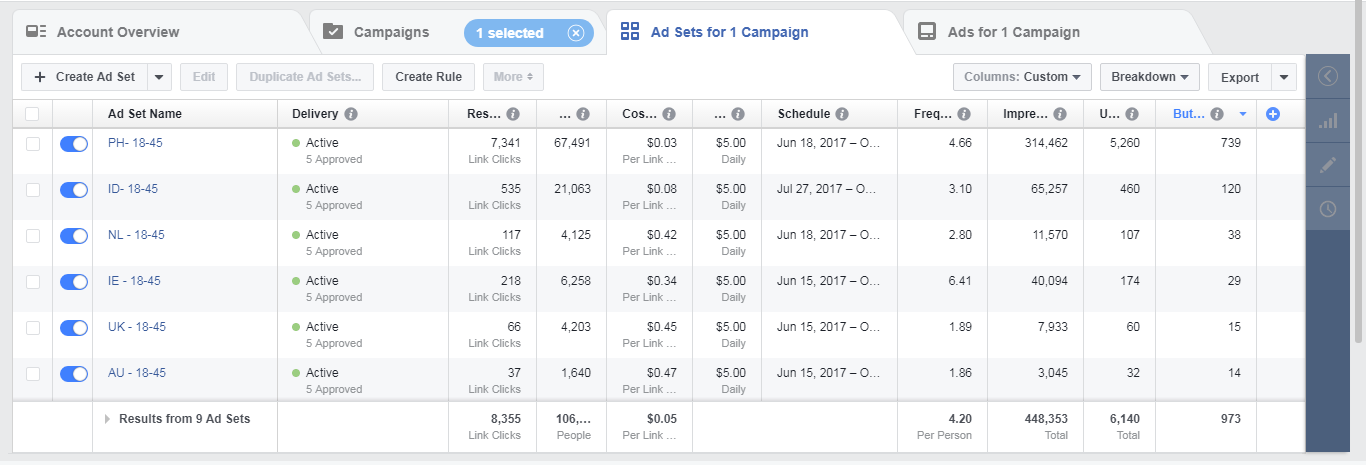Turn off the PH- 18-45 ad set toggle
This screenshot has width=1366, height=465.
coord(74,144)
